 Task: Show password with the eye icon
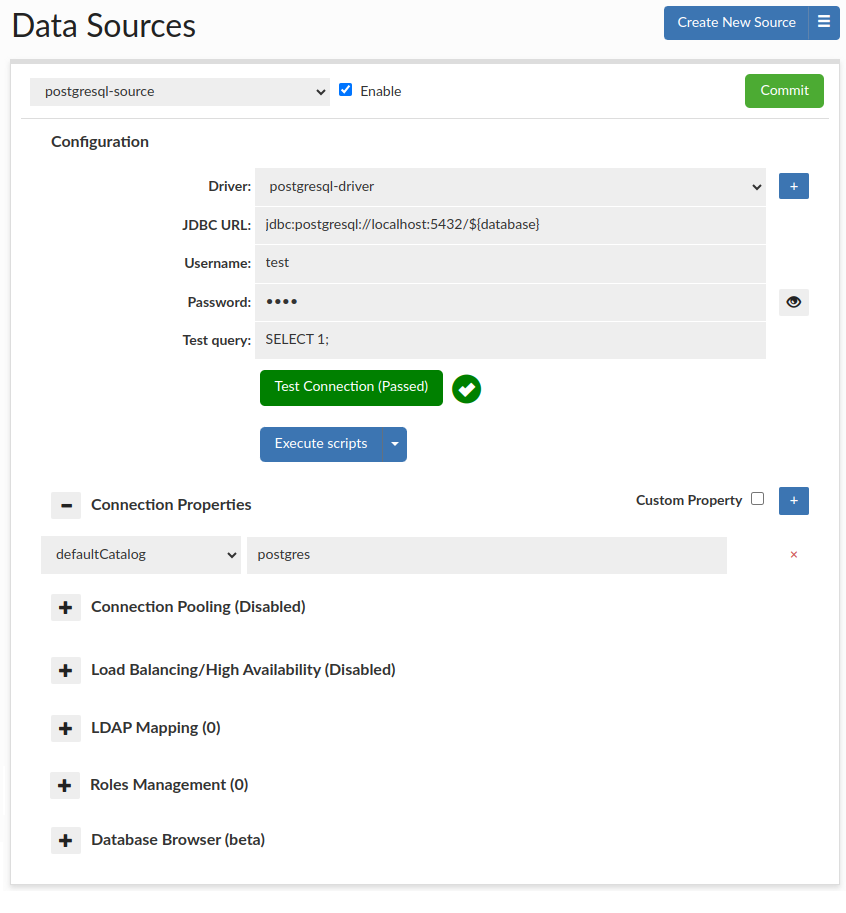(x=793, y=302)
